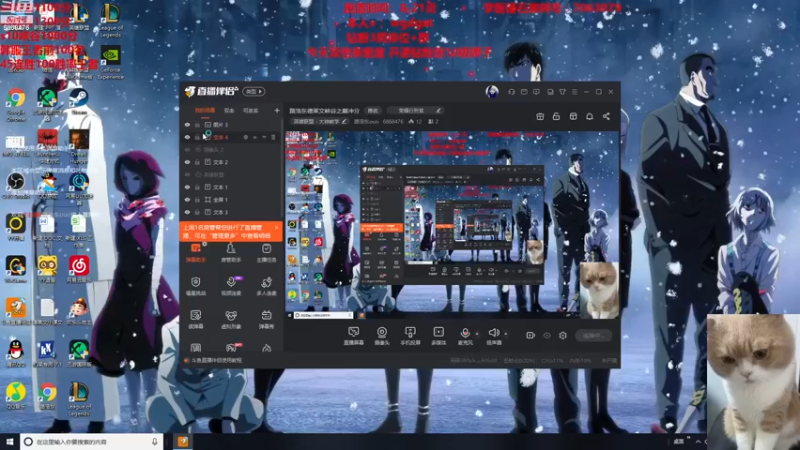Open the 主播任务 checklist tool

click(x=266, y=253)
